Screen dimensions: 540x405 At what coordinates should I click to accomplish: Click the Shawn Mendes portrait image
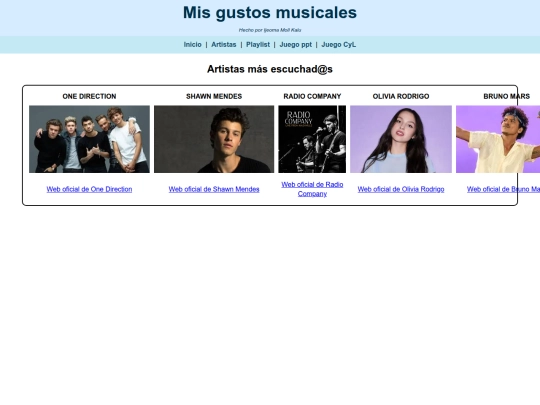(x=214, y=139)
